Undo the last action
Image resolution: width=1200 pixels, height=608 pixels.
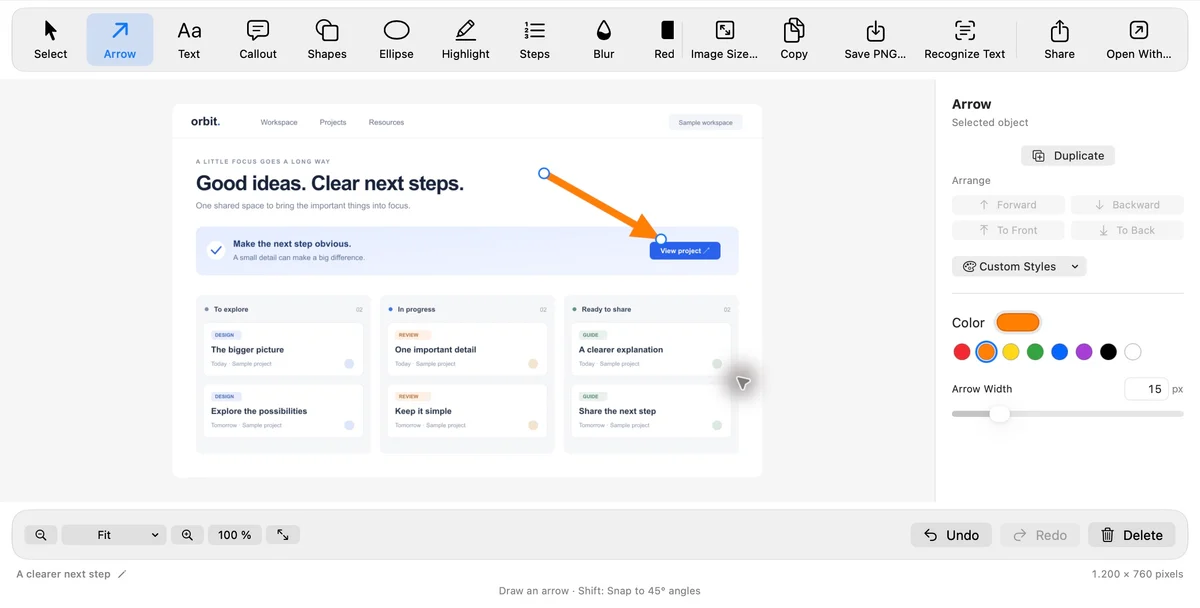click(951, 535)
